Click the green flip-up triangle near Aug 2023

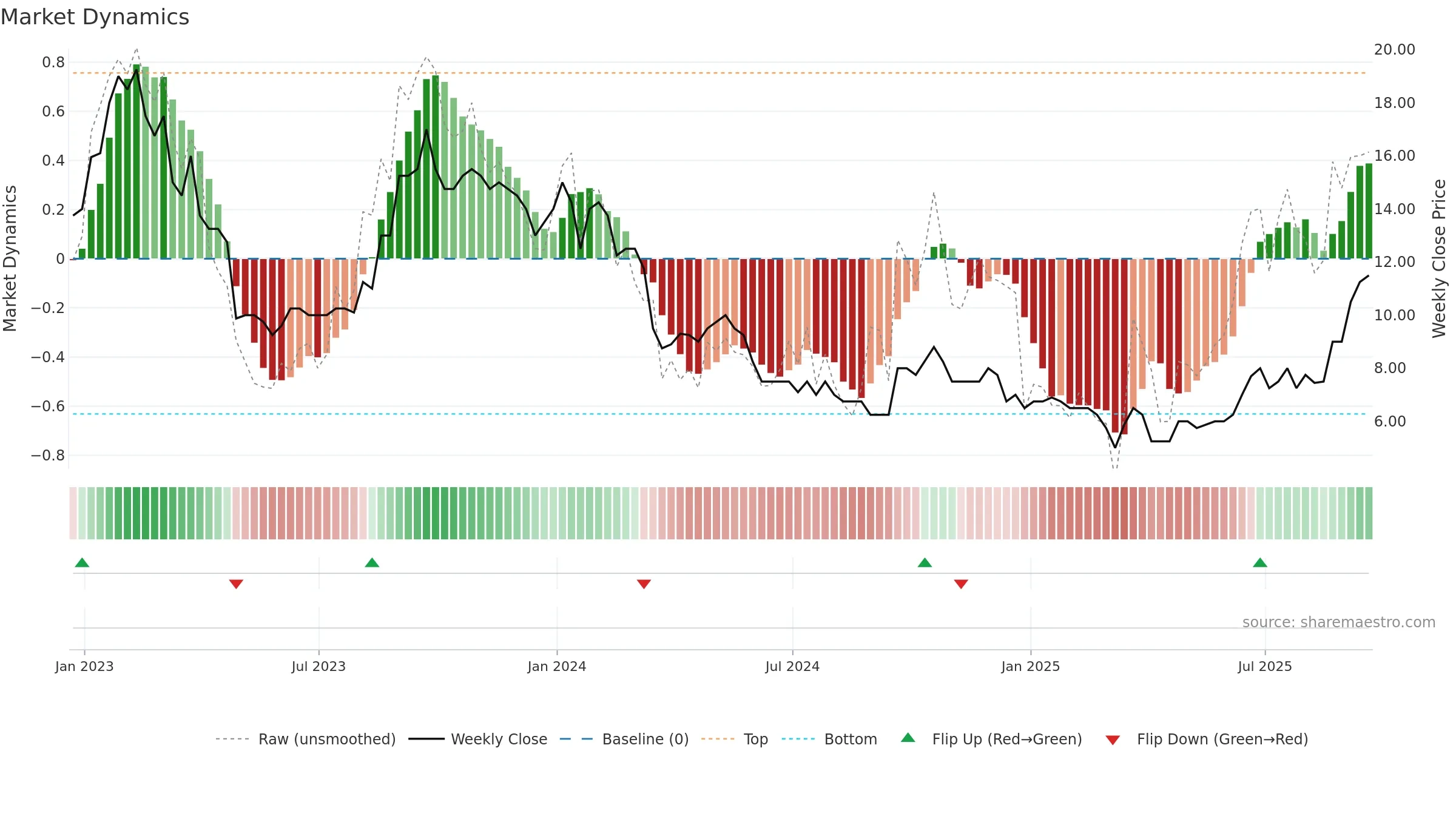click(x=372, y=562)
